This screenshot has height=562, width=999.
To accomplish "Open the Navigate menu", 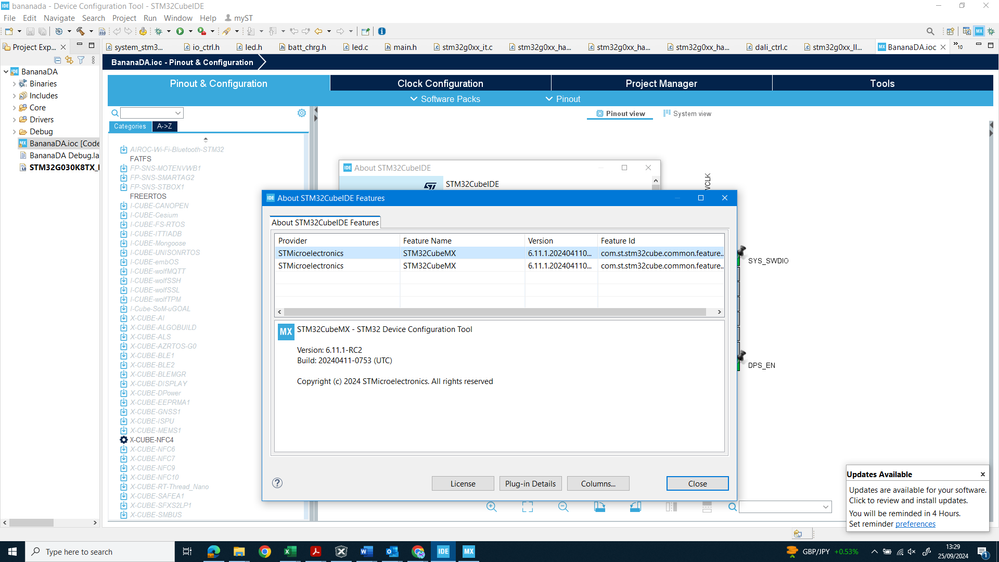I will coord(59,18).
